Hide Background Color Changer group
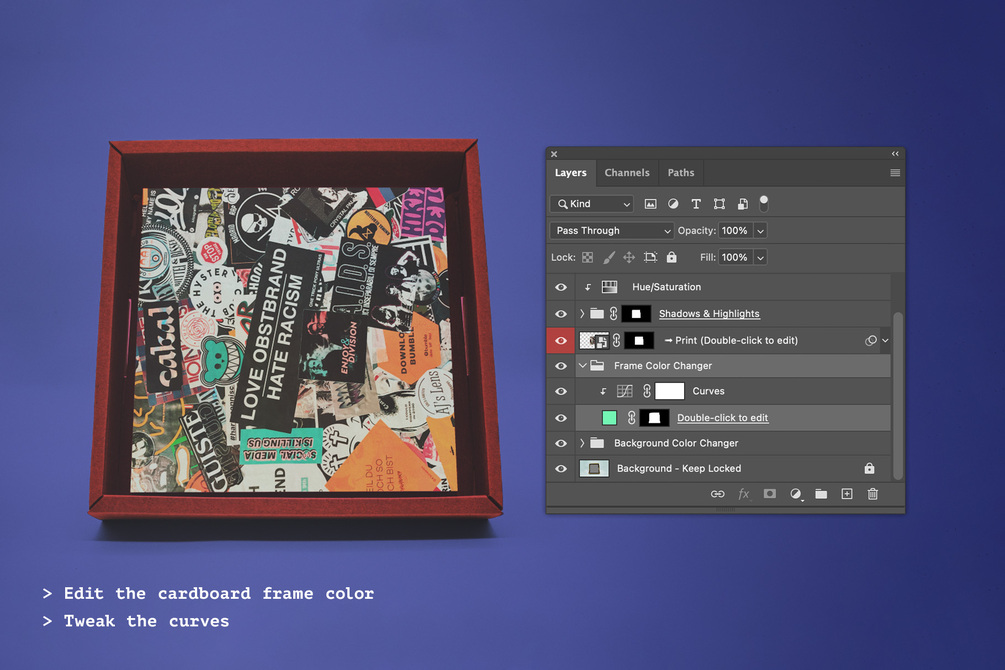The width and height of the screenshot is (1005, 670). [561, 443]
